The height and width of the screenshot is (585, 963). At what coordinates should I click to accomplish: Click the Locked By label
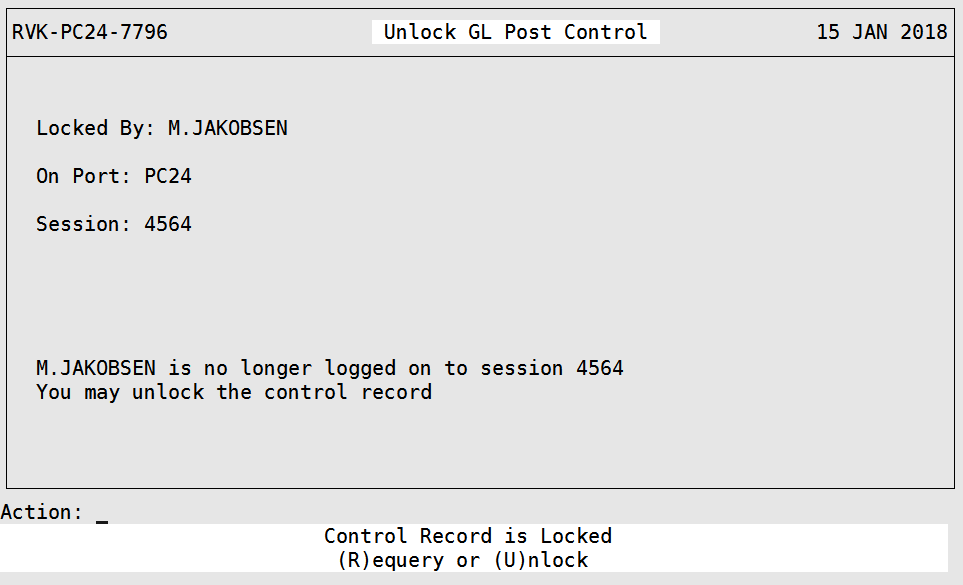[95, 128]
